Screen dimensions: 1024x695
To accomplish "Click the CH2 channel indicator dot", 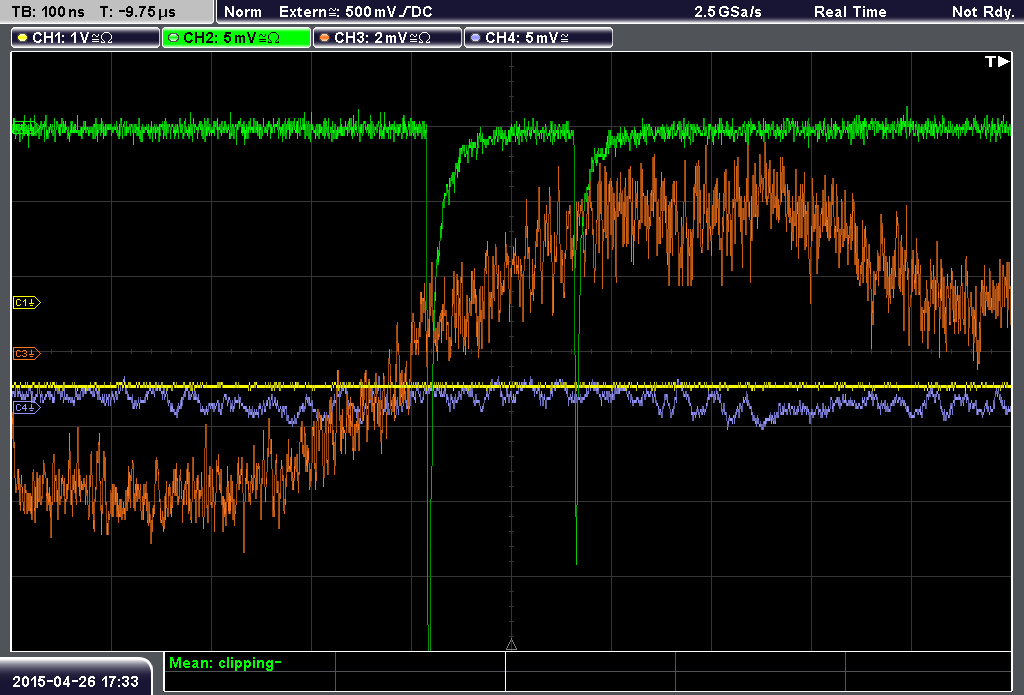I will click(174, 38).
